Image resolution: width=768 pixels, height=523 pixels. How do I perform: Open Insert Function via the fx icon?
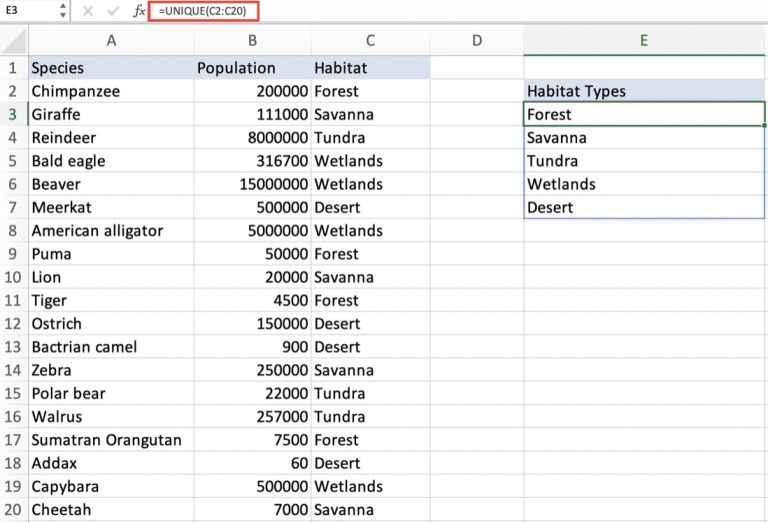[x=139, y=11]
